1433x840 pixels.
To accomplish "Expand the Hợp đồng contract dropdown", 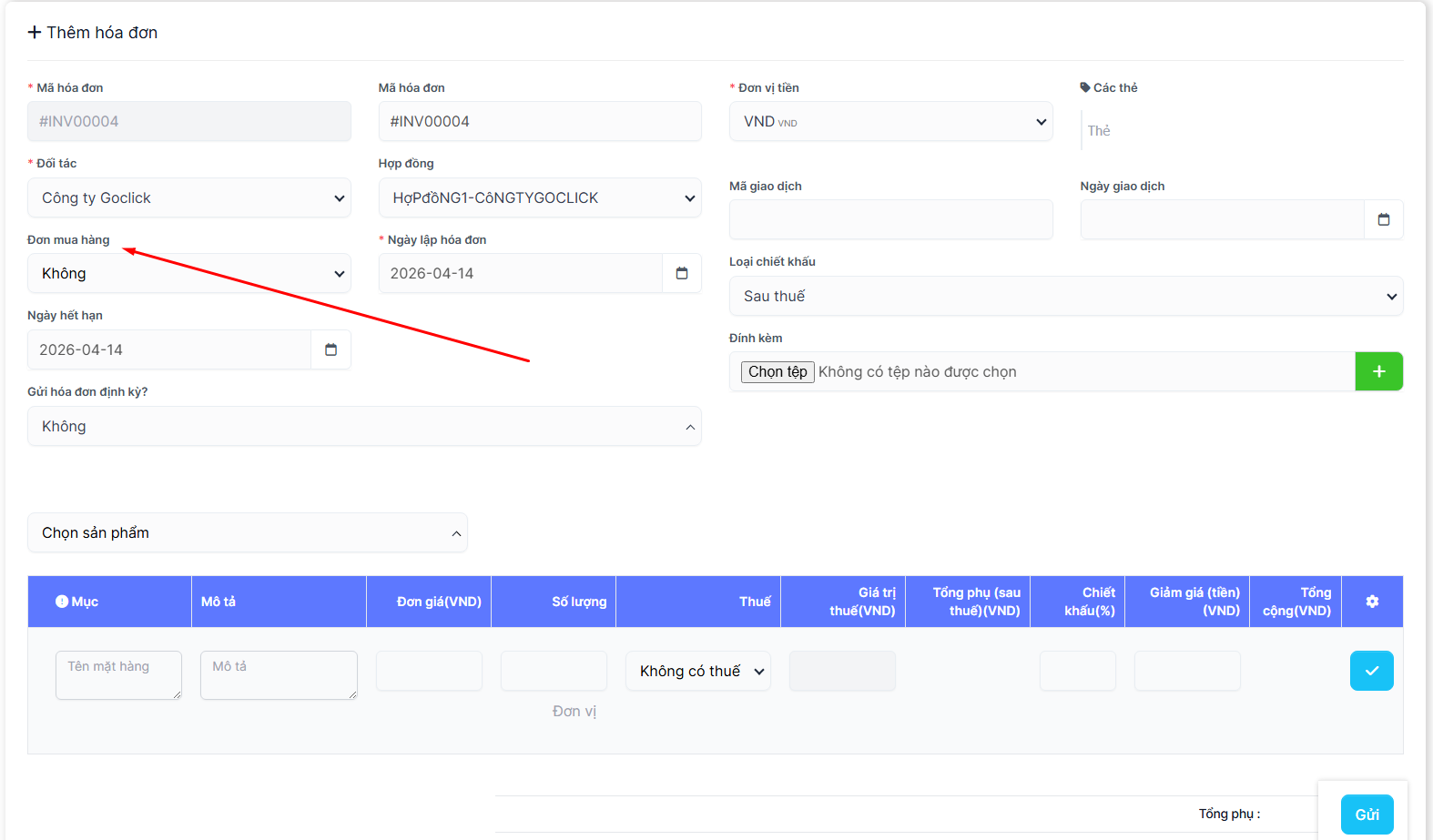I will click(540, 197).
